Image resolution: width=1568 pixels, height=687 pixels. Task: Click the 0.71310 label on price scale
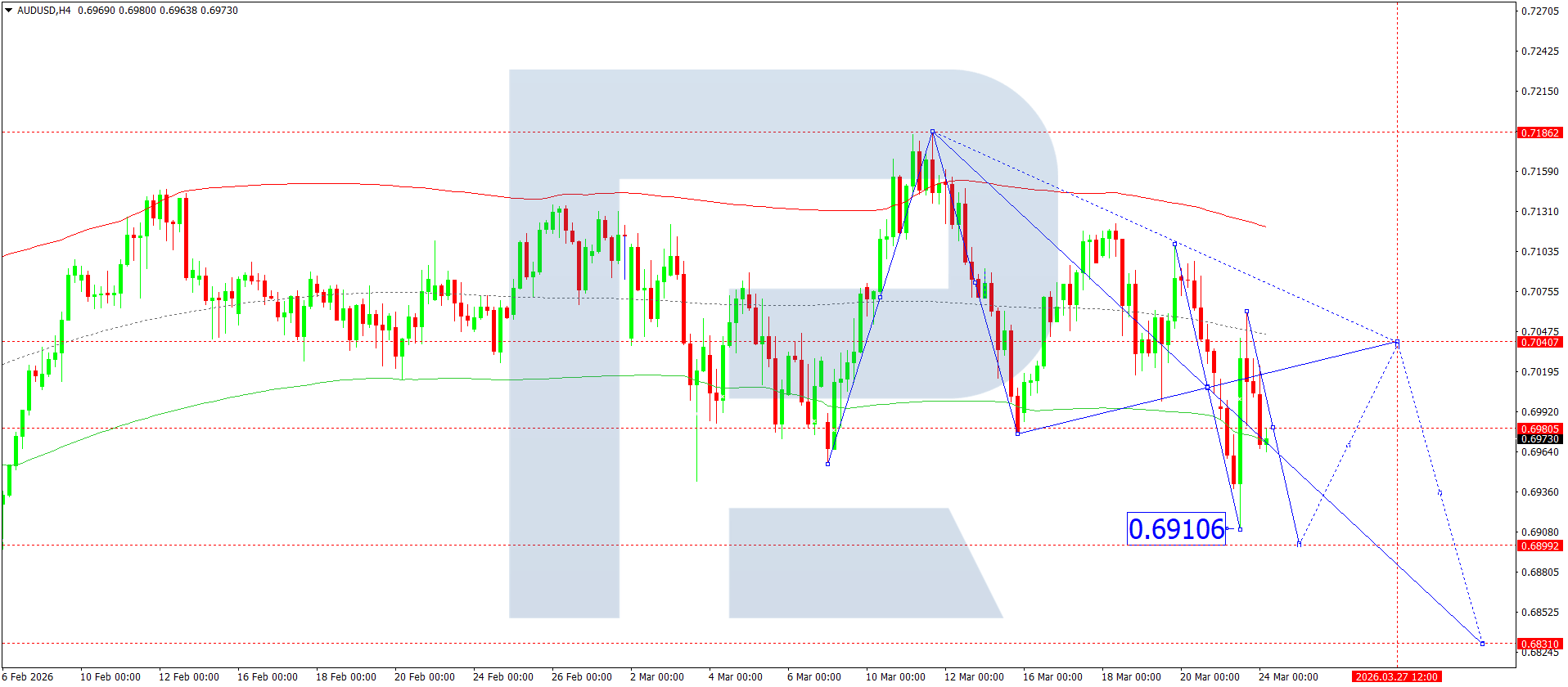[1539, 211]
